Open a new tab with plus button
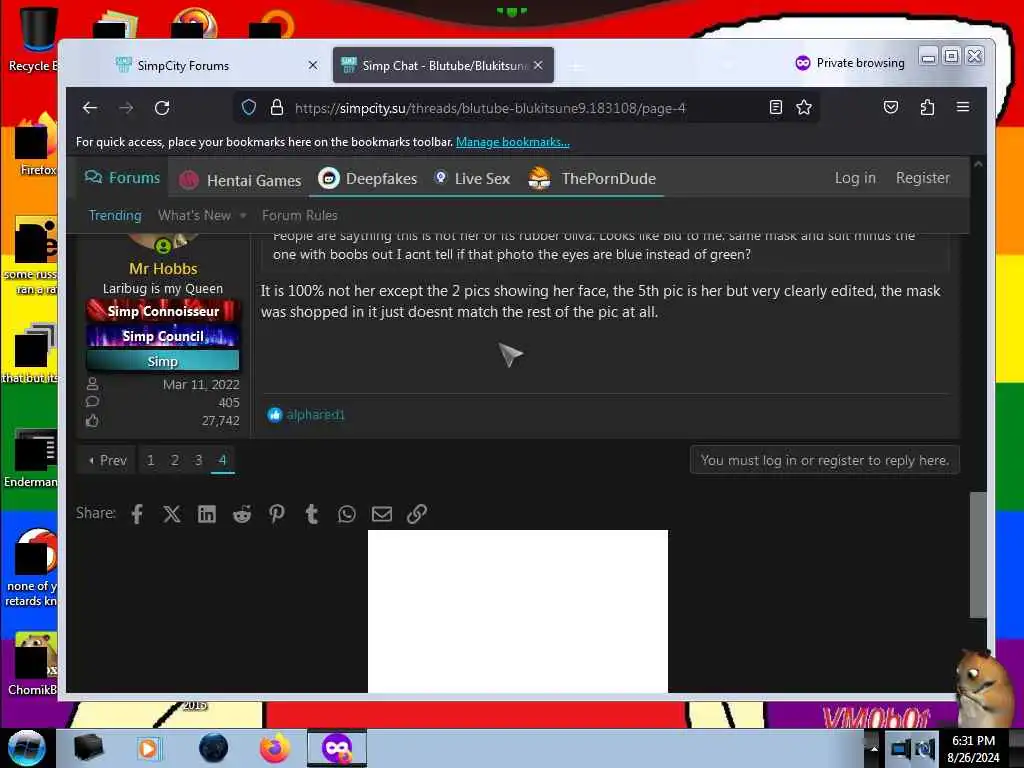This screenshot has width=1024, height=768. [x=576, y=66]
